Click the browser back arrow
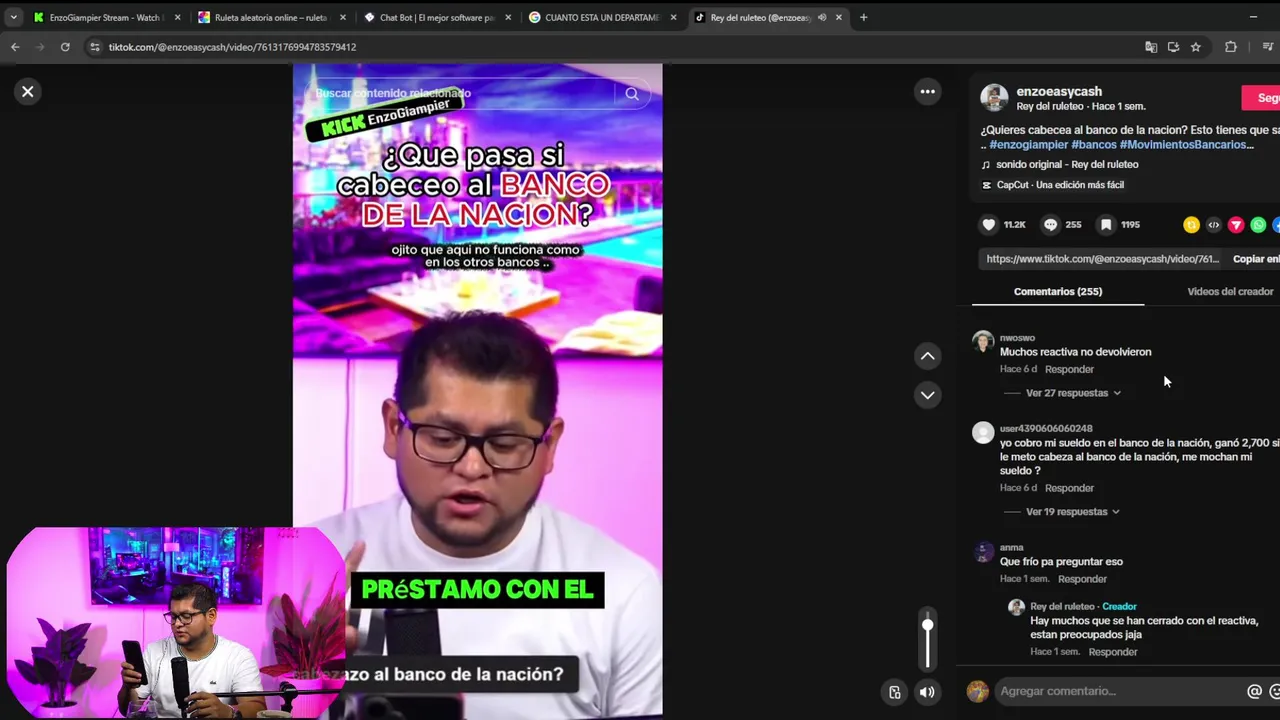The image size is (1280, 720). (15, 47)
